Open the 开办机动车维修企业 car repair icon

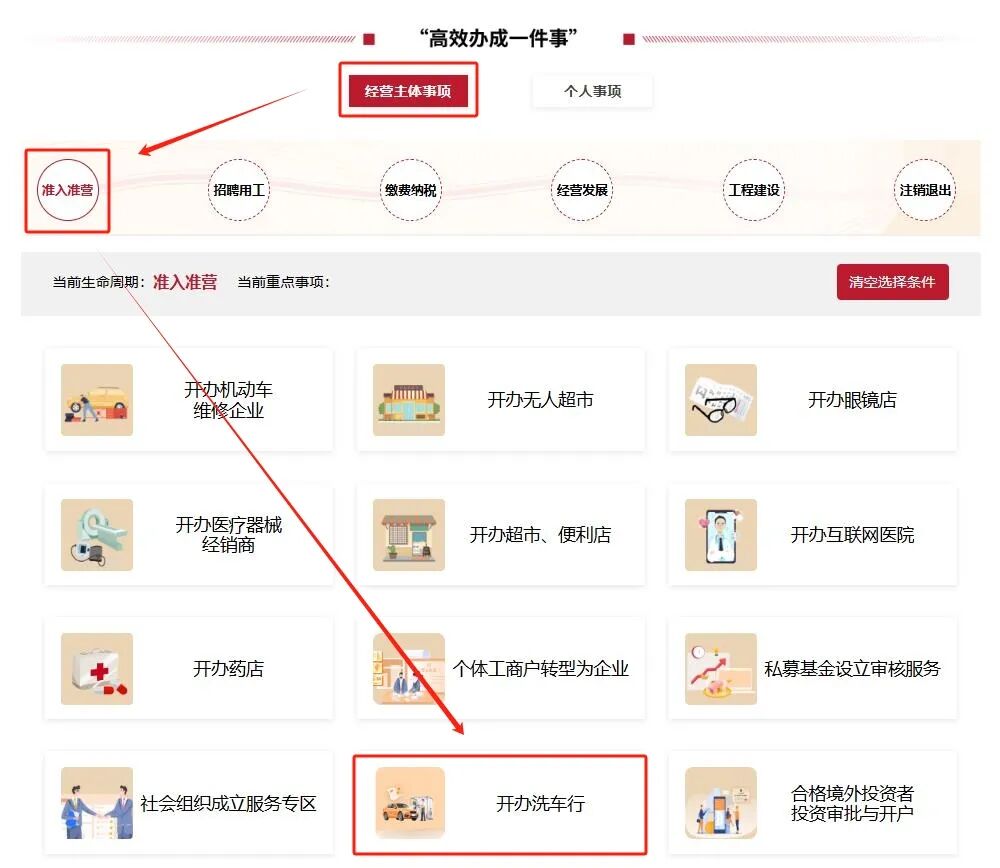click(x=97, y=400)
